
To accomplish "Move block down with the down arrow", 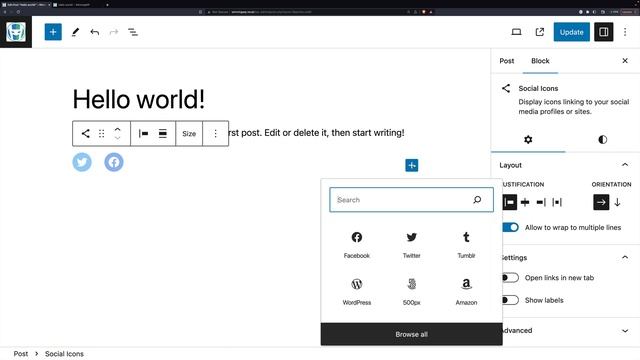I will 118,138.
